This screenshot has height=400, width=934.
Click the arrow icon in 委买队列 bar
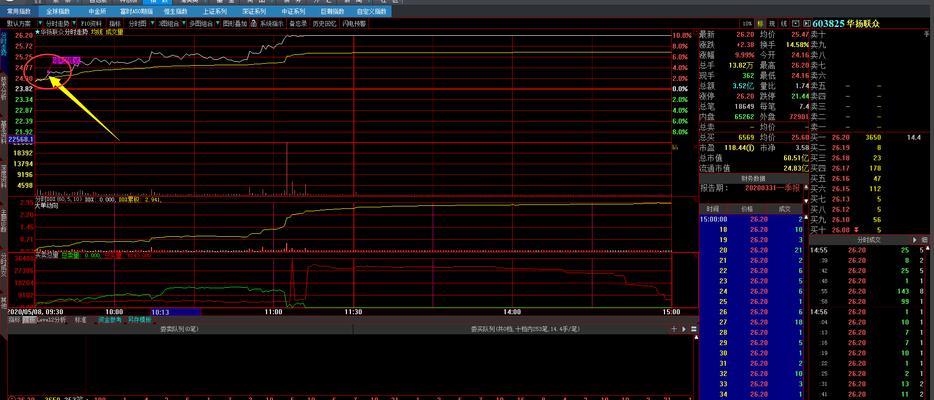point(684,329)
